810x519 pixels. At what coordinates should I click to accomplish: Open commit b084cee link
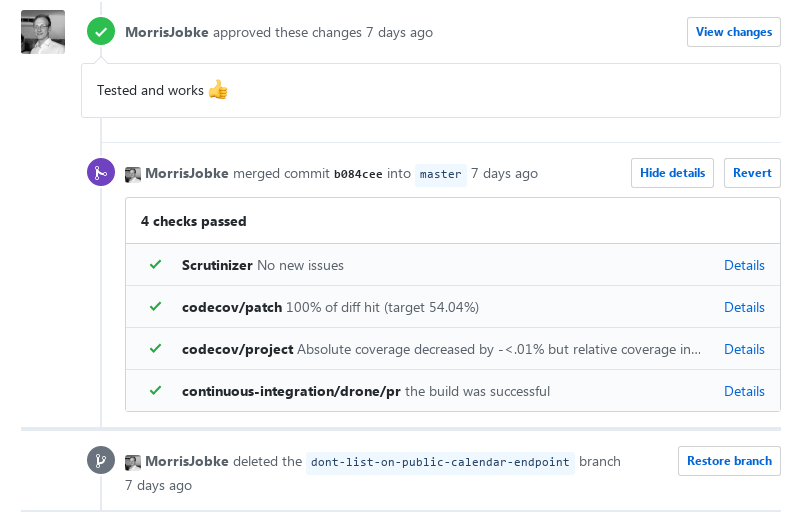click(x=358, y=174)
